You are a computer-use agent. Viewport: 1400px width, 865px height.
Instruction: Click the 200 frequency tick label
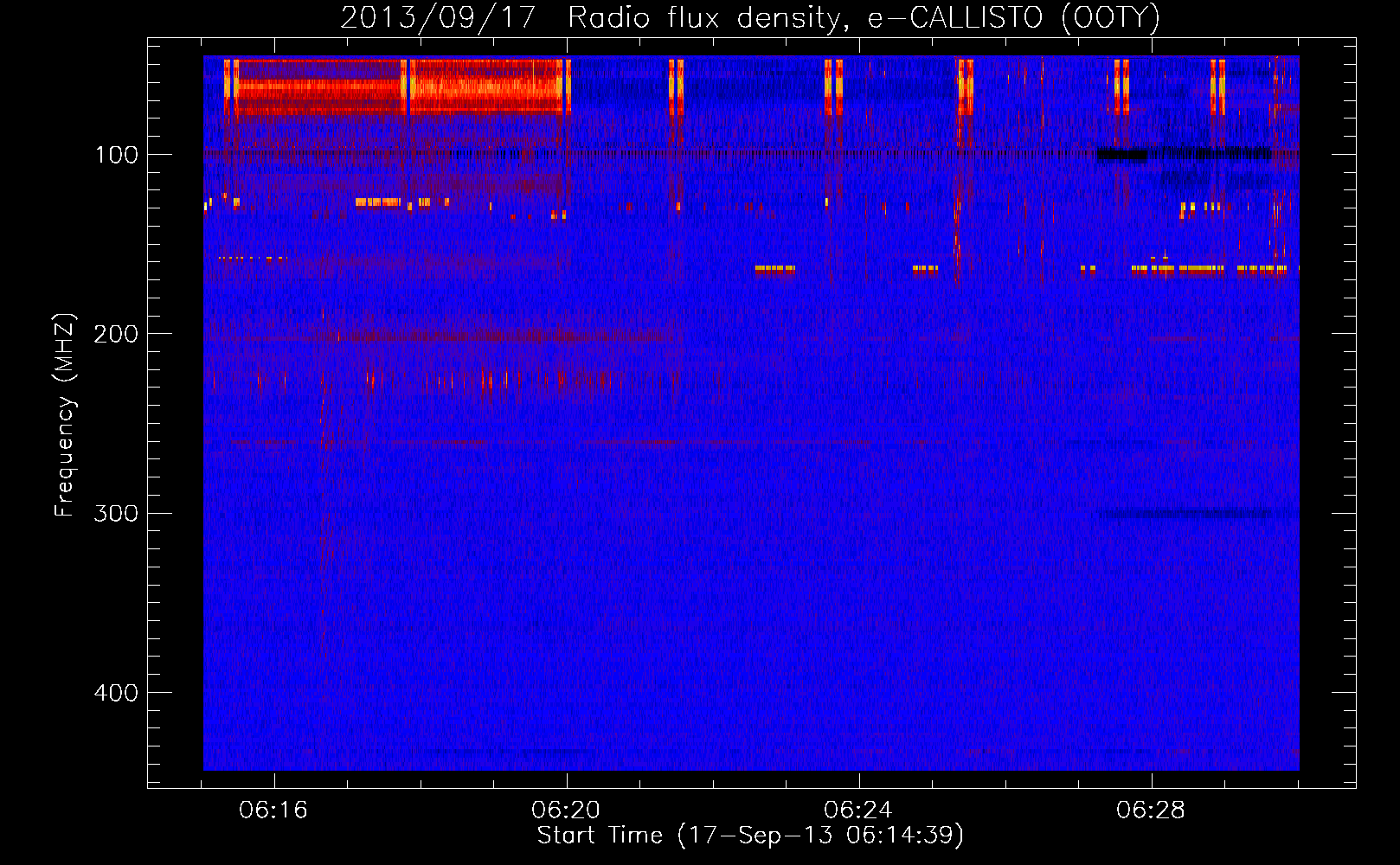pyautogui.click(x=116, y=334)
